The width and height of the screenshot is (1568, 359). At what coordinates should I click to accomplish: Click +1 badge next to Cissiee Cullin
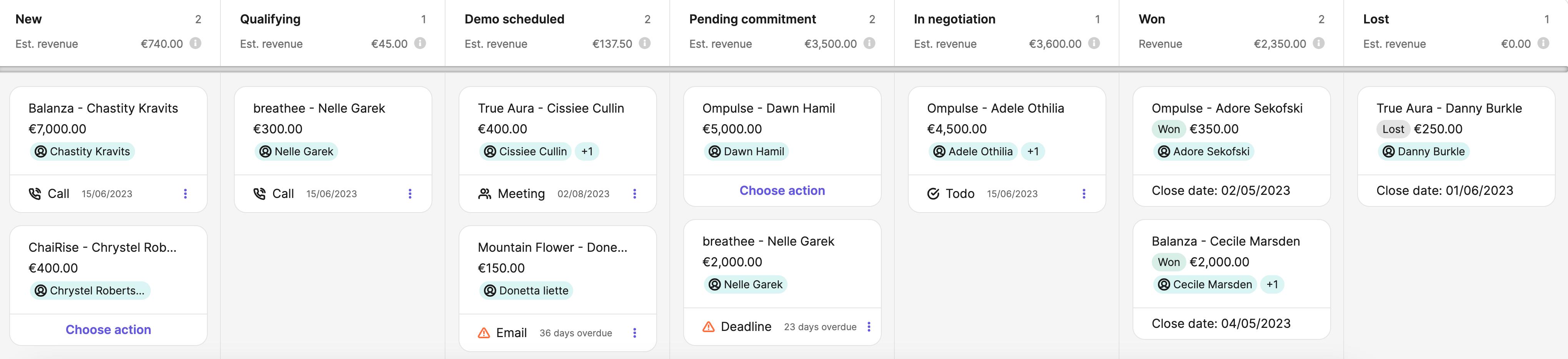[x=587, y=151]
